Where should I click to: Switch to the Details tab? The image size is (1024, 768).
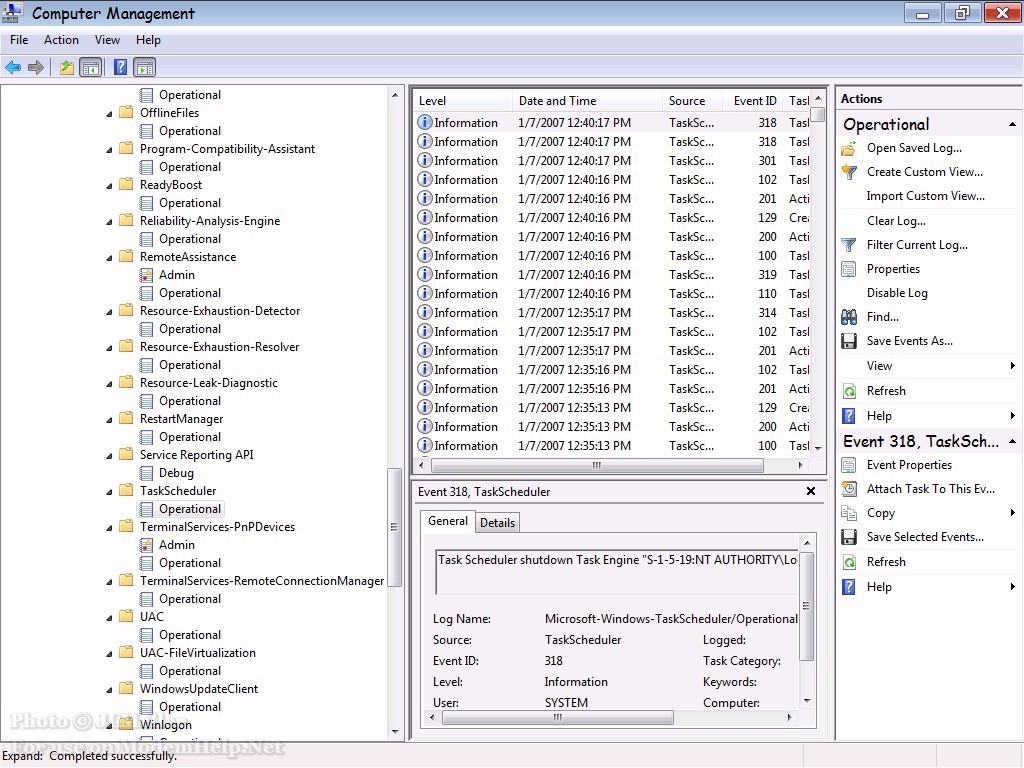498,522
